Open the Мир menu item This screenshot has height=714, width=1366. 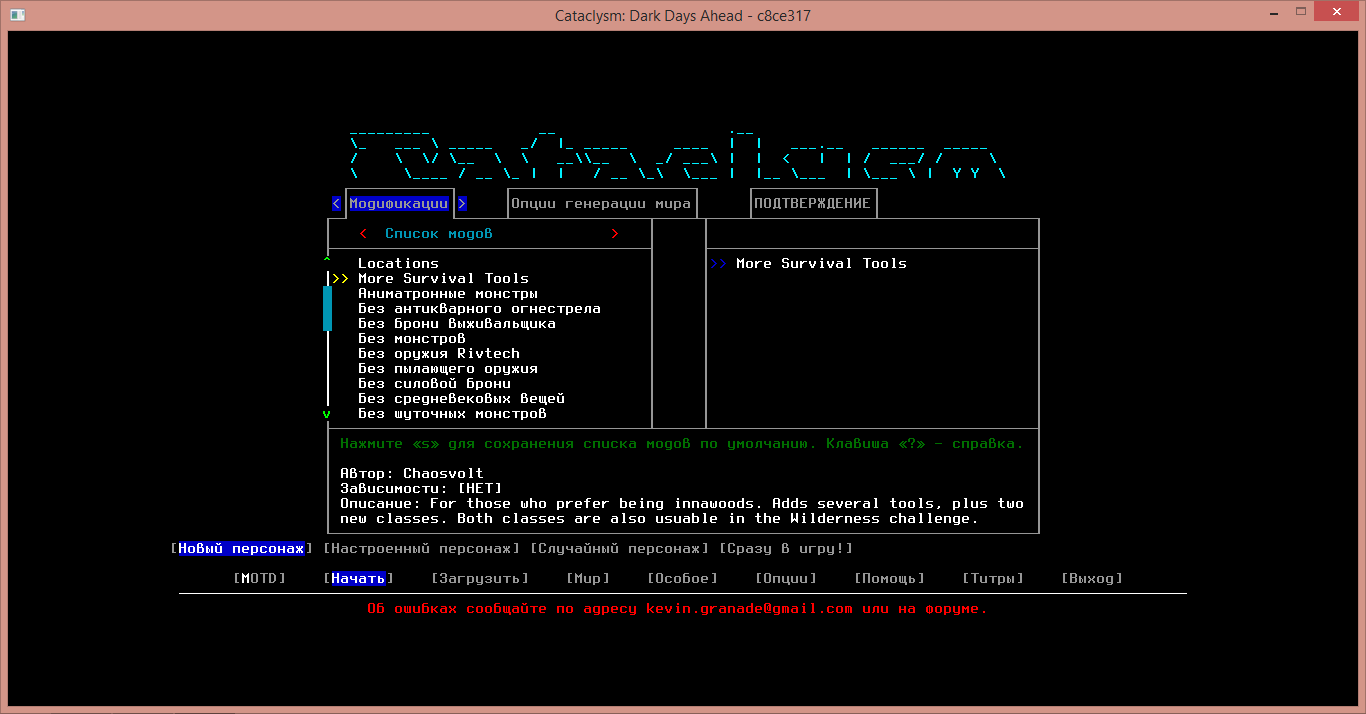587,578
